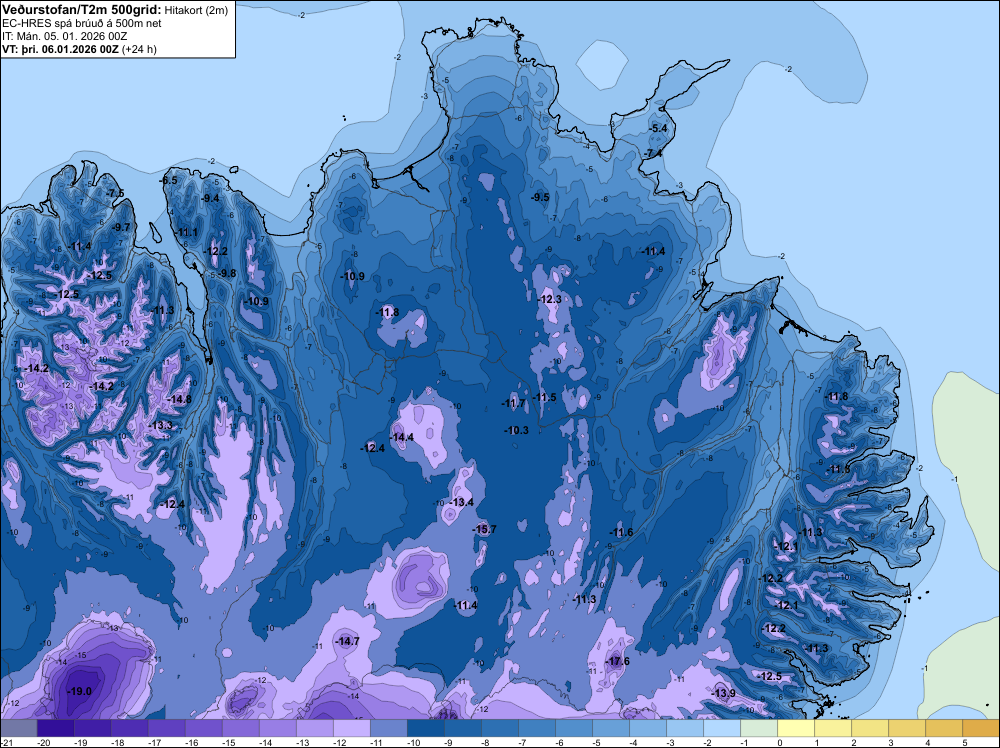Image resolution: width=1000 pixels, height=748 pixels.
Task: Click the -4 legend color swatch
Action: point(647,728)
